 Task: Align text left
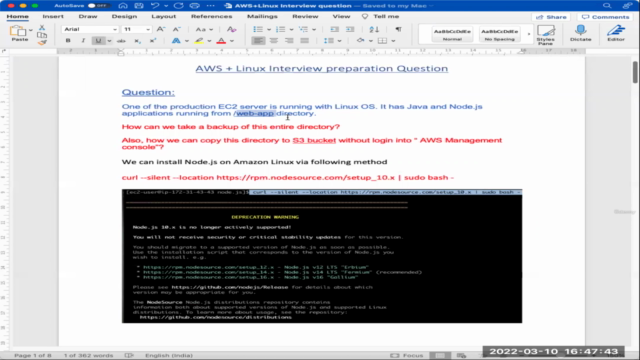point(258,41)
